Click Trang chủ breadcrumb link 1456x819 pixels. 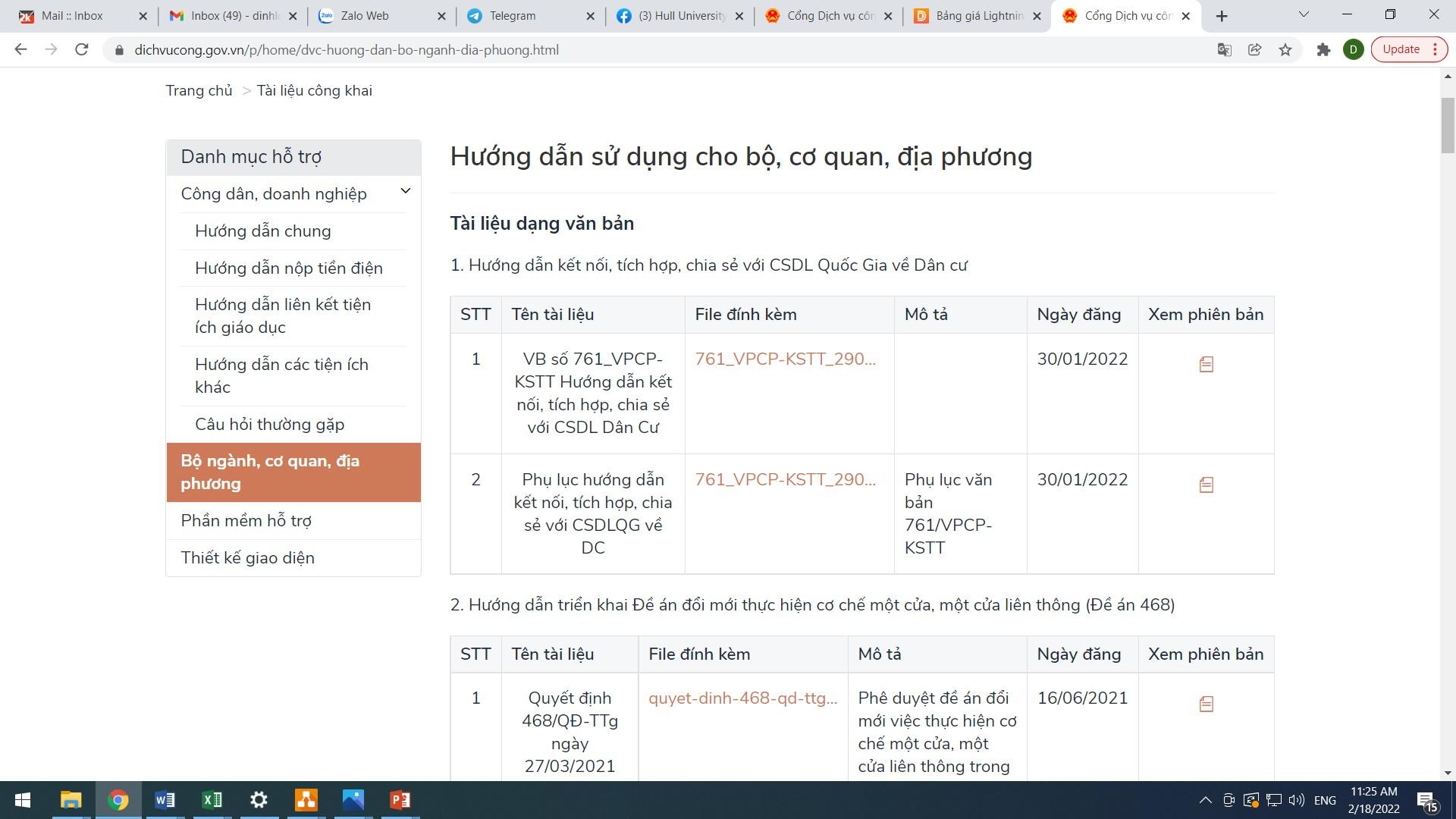(x=199, y=91)
